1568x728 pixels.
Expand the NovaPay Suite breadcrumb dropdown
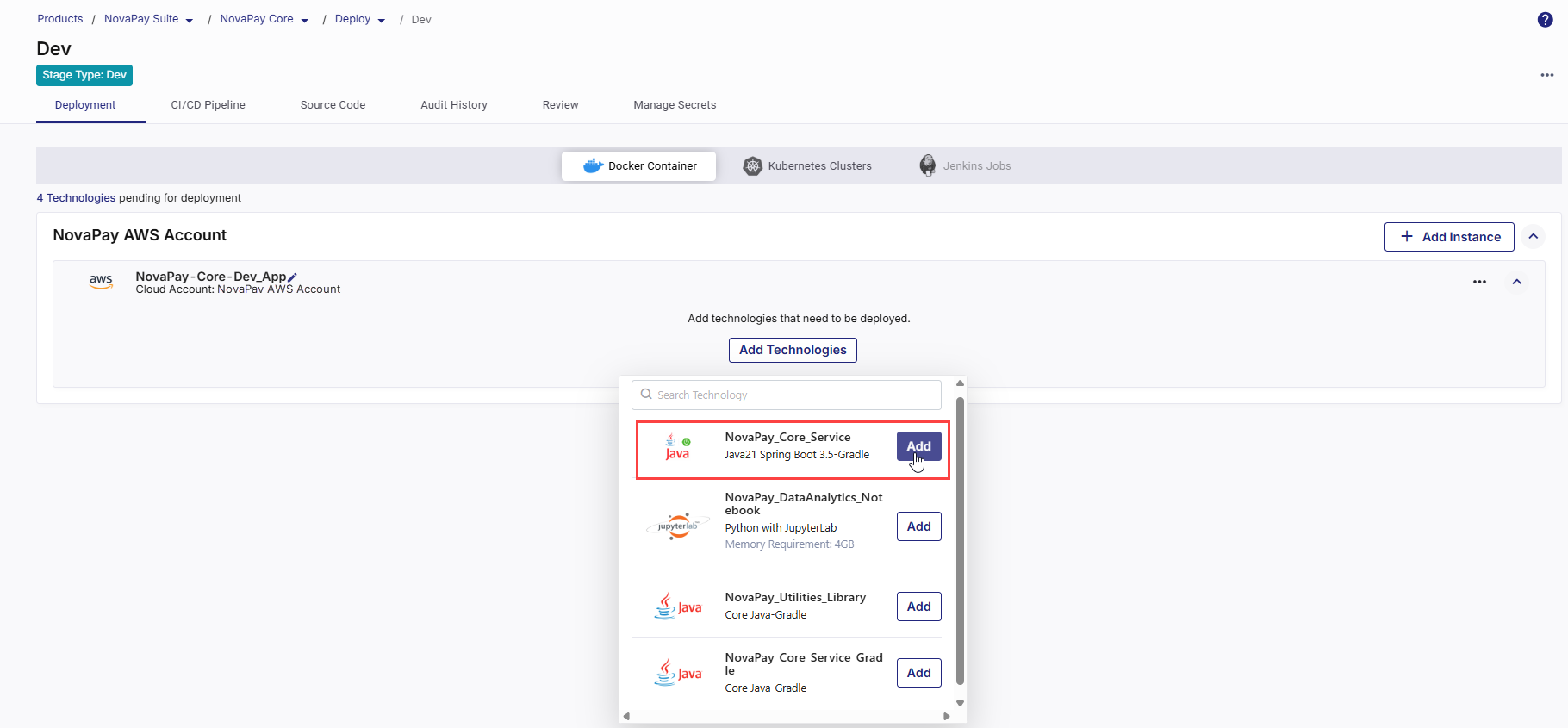(190, 21)
